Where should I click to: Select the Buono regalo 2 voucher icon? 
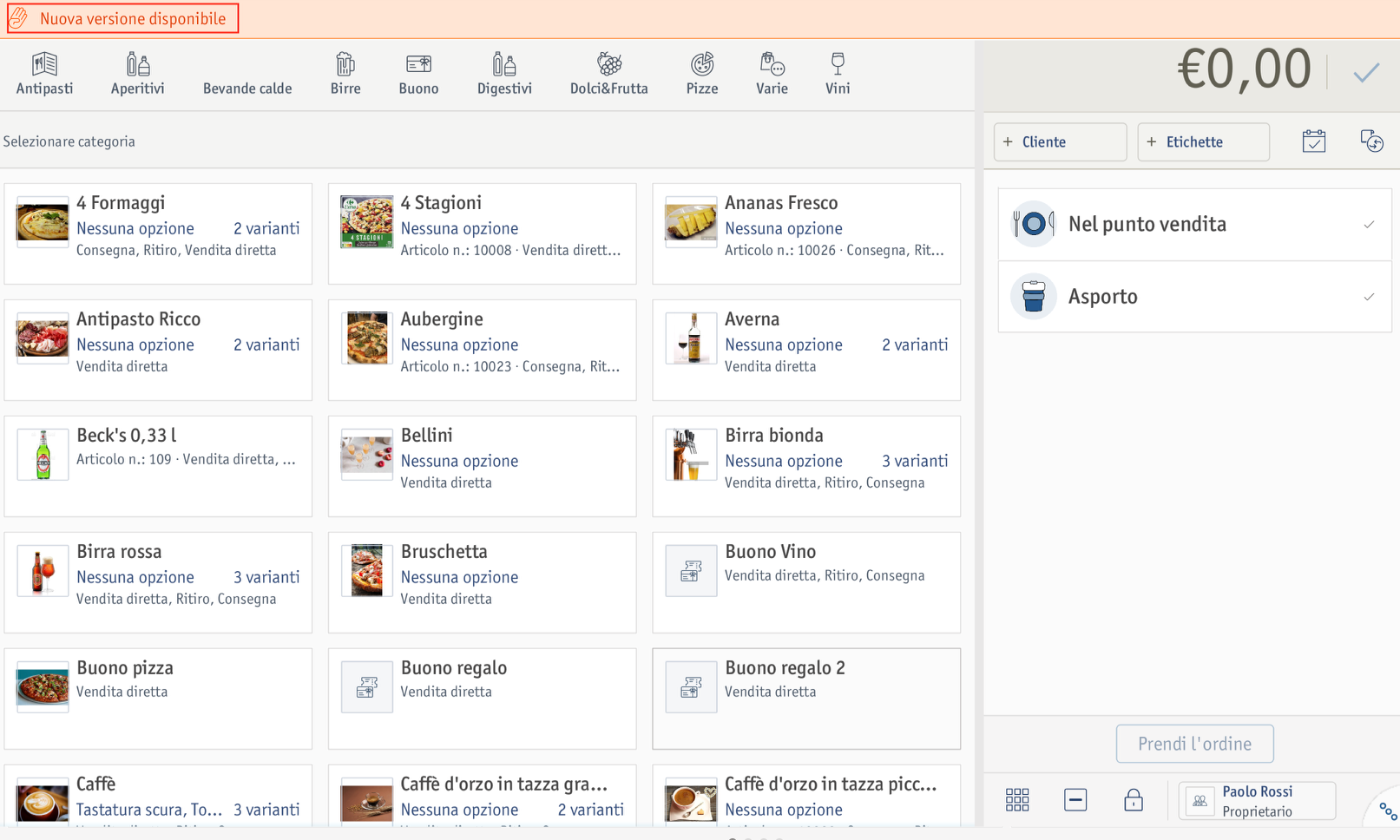pos(691,687)
